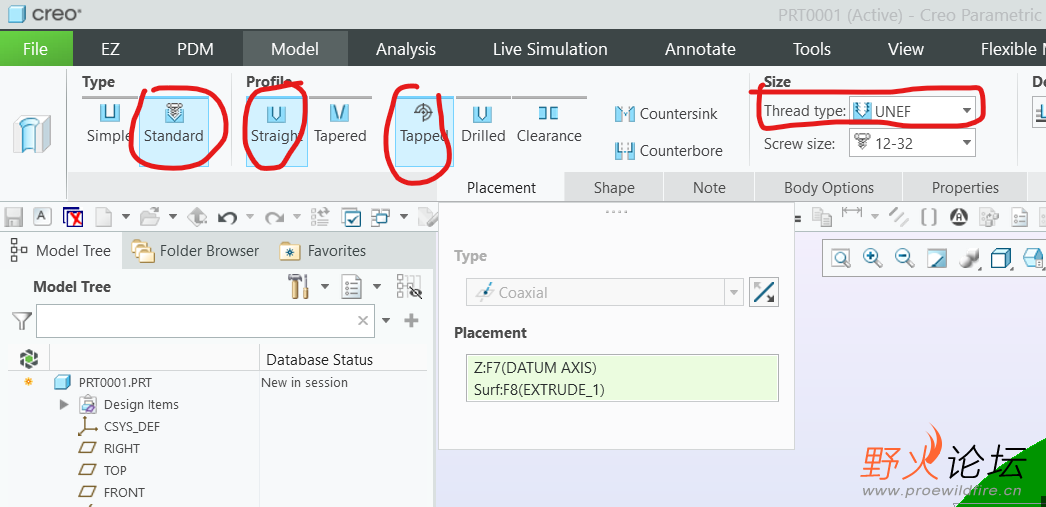The width and height of the screenshot is (1046, 507).
Task: Open the Screw size 12-32 dropdown
Action: (913, 144)
